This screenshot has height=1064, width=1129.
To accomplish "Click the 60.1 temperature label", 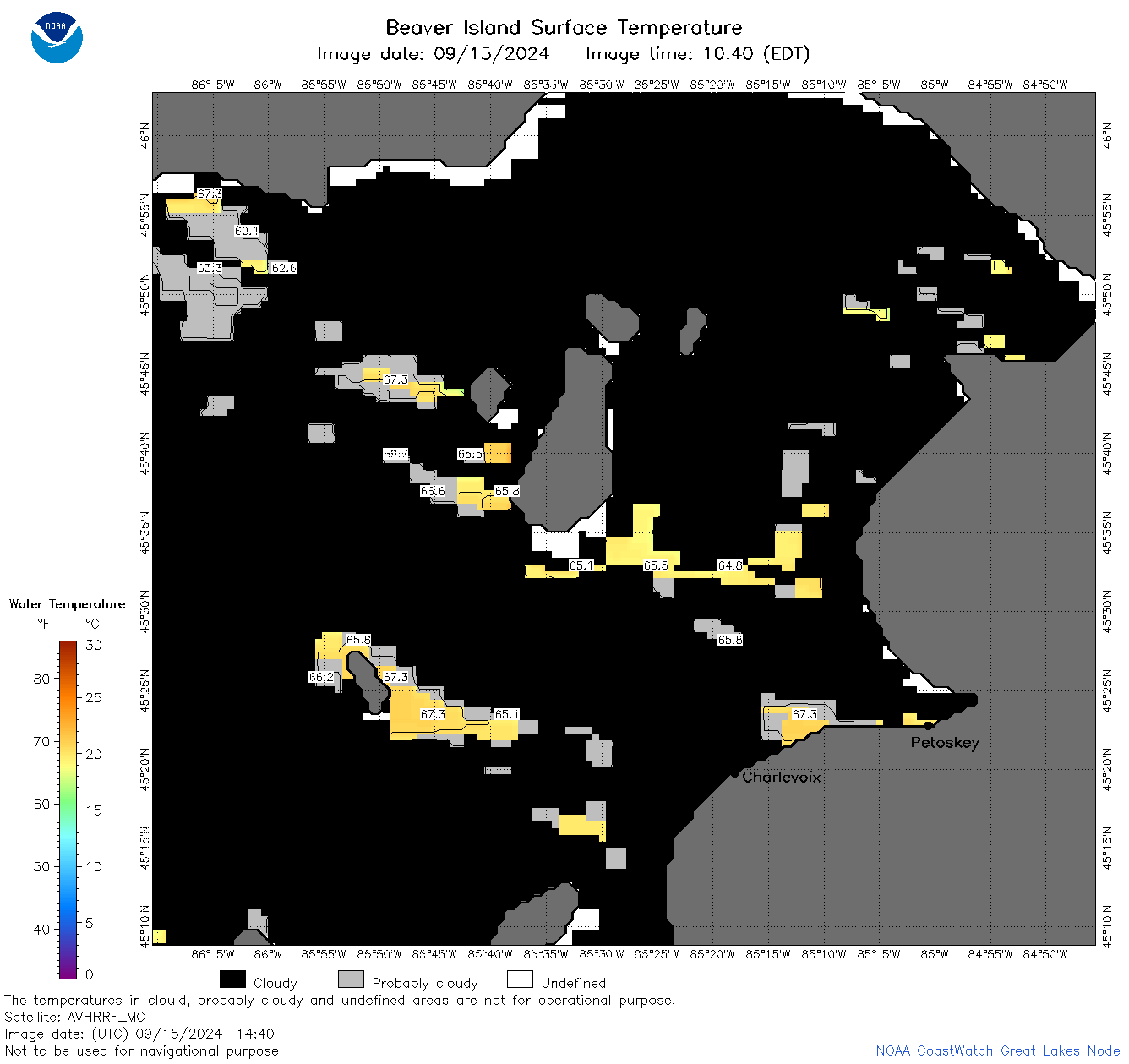I will click(247, 231).
